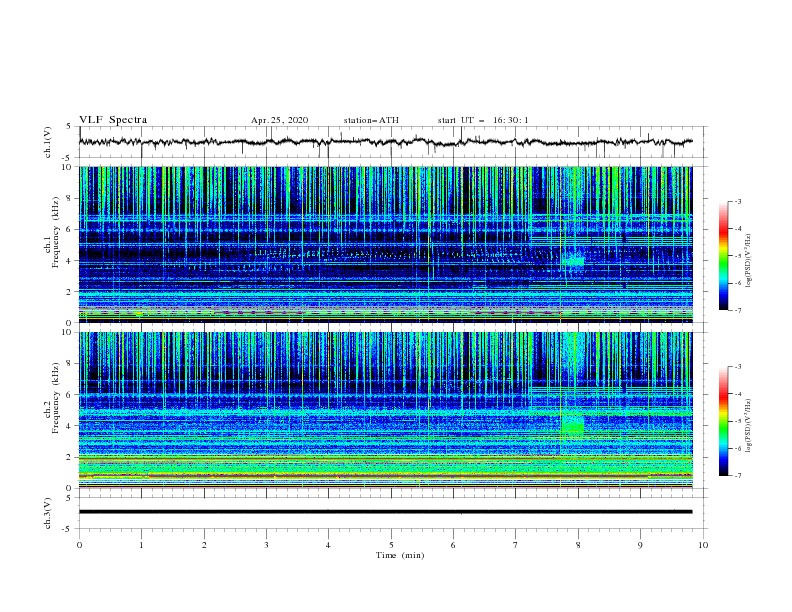
Task: Click the green burst near 4 kHz in ch.1 spectrogram
Action: [x=573, y=260]
